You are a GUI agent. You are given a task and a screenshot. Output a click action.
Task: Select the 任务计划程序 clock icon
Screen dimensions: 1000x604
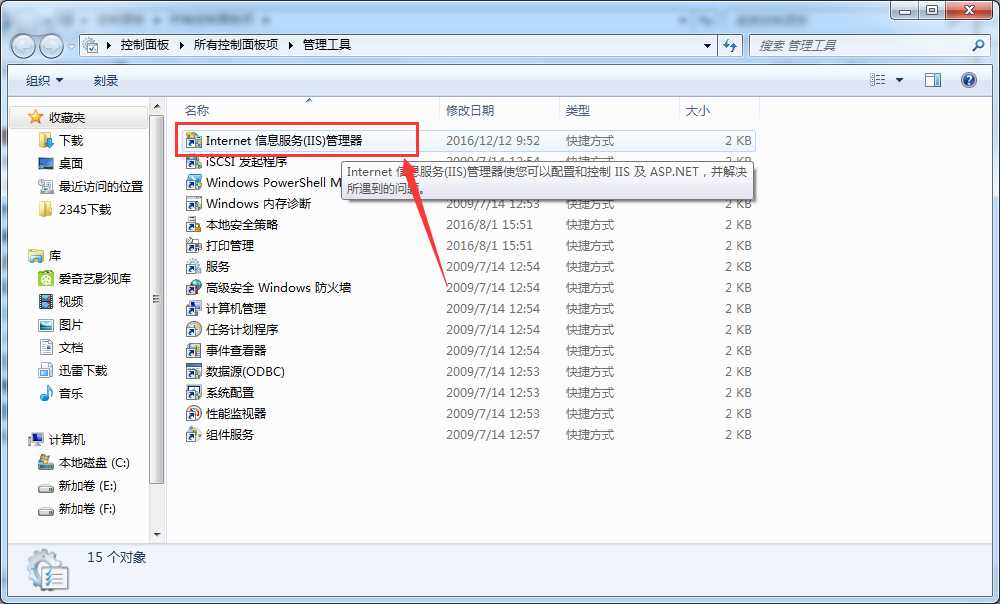[193, 330]
